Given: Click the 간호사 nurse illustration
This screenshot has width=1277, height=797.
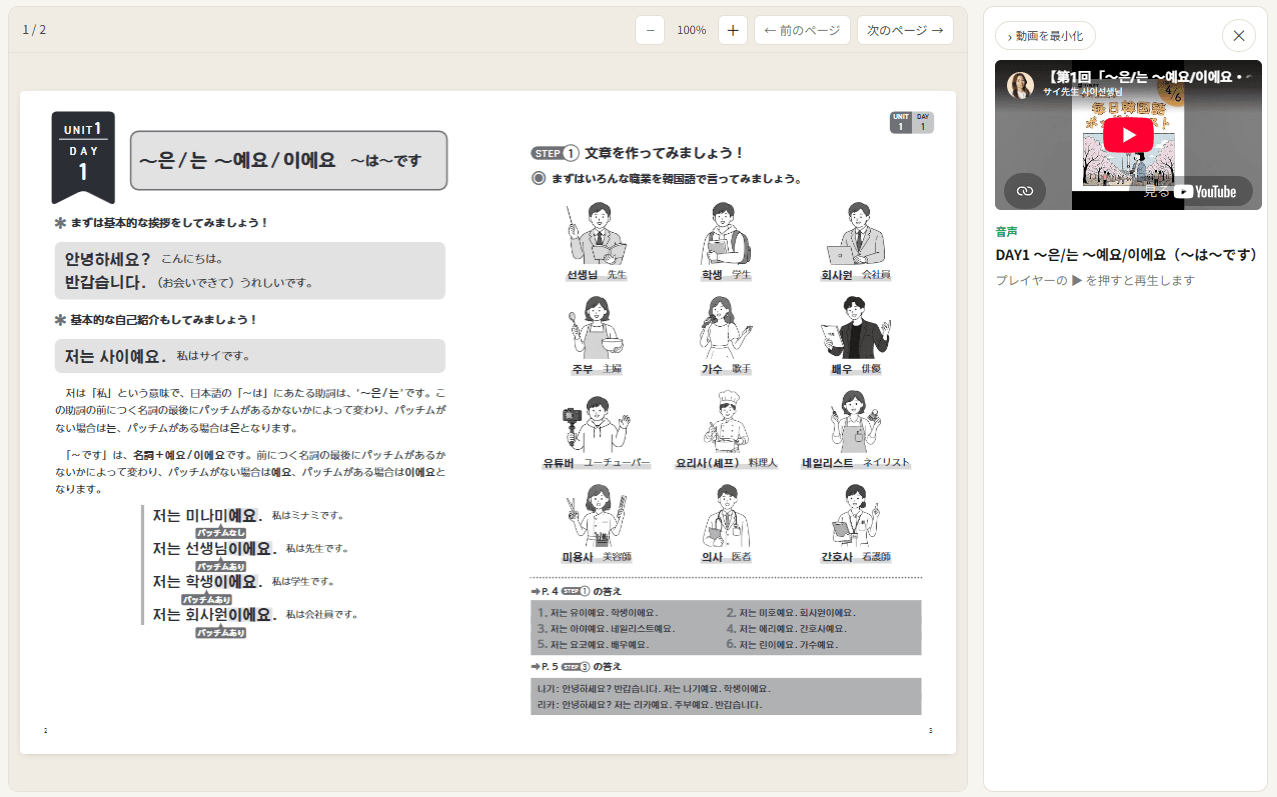Looking at the screenshot, I should coord(856,517).
